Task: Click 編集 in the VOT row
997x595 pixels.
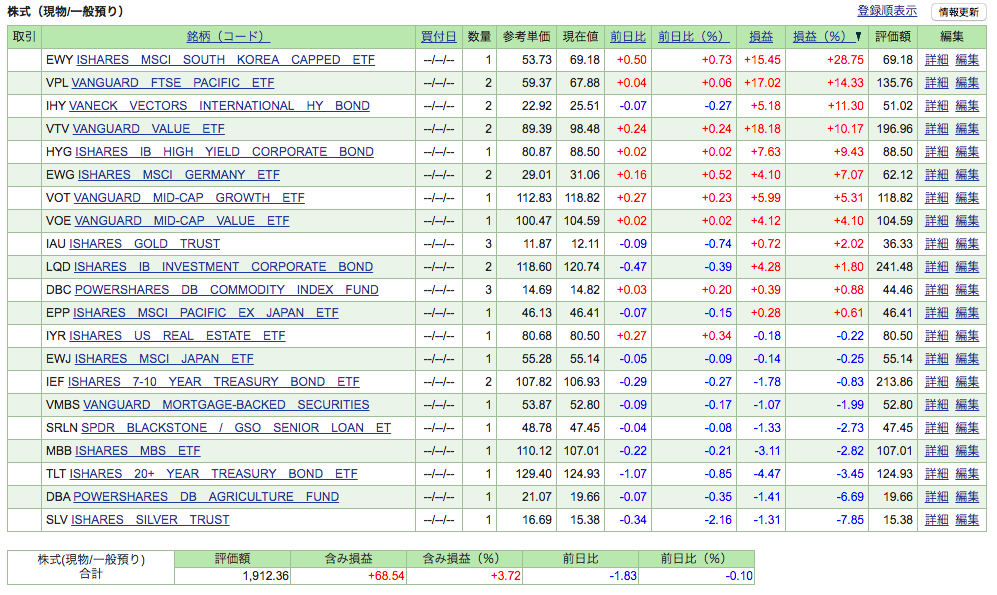Action: click(x=967, y=198)
